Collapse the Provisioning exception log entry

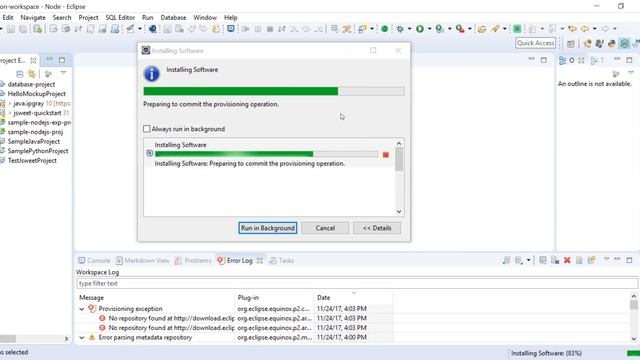(x=82, y=309)
